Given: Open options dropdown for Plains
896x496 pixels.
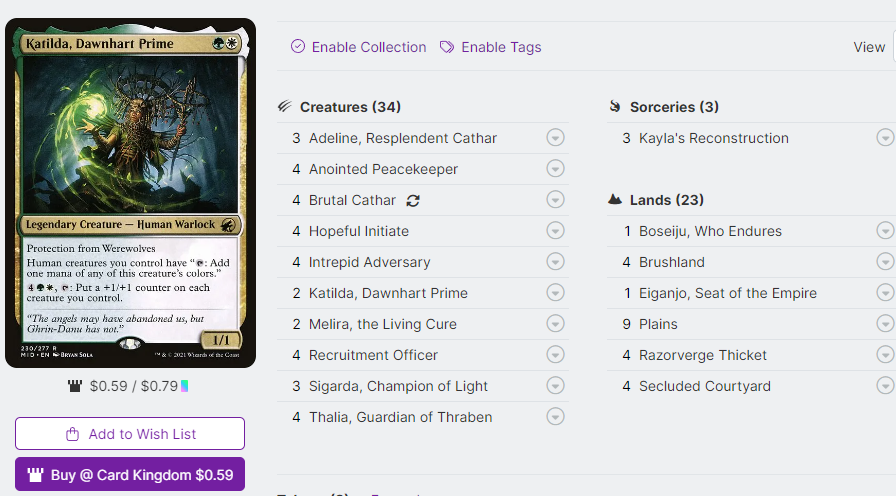Looking at the screenshot, I should (885, 324).
